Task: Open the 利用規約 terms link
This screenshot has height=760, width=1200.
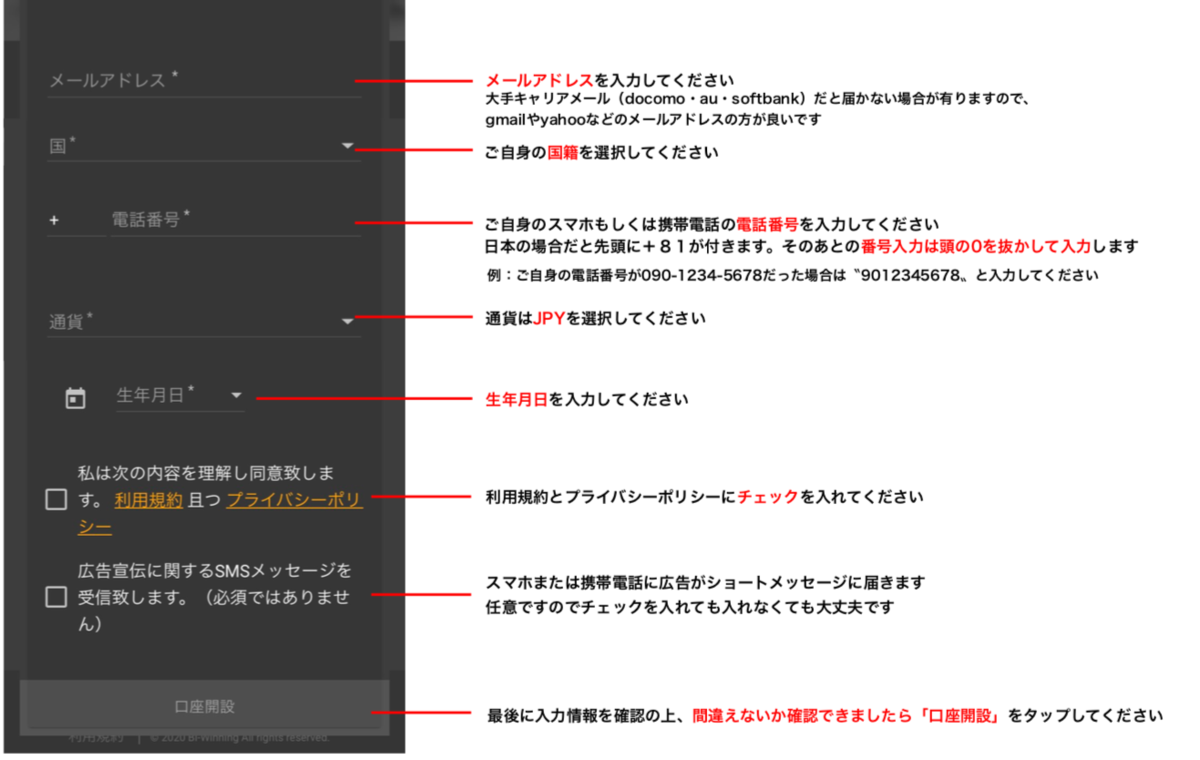Action: tap(147, 499)
